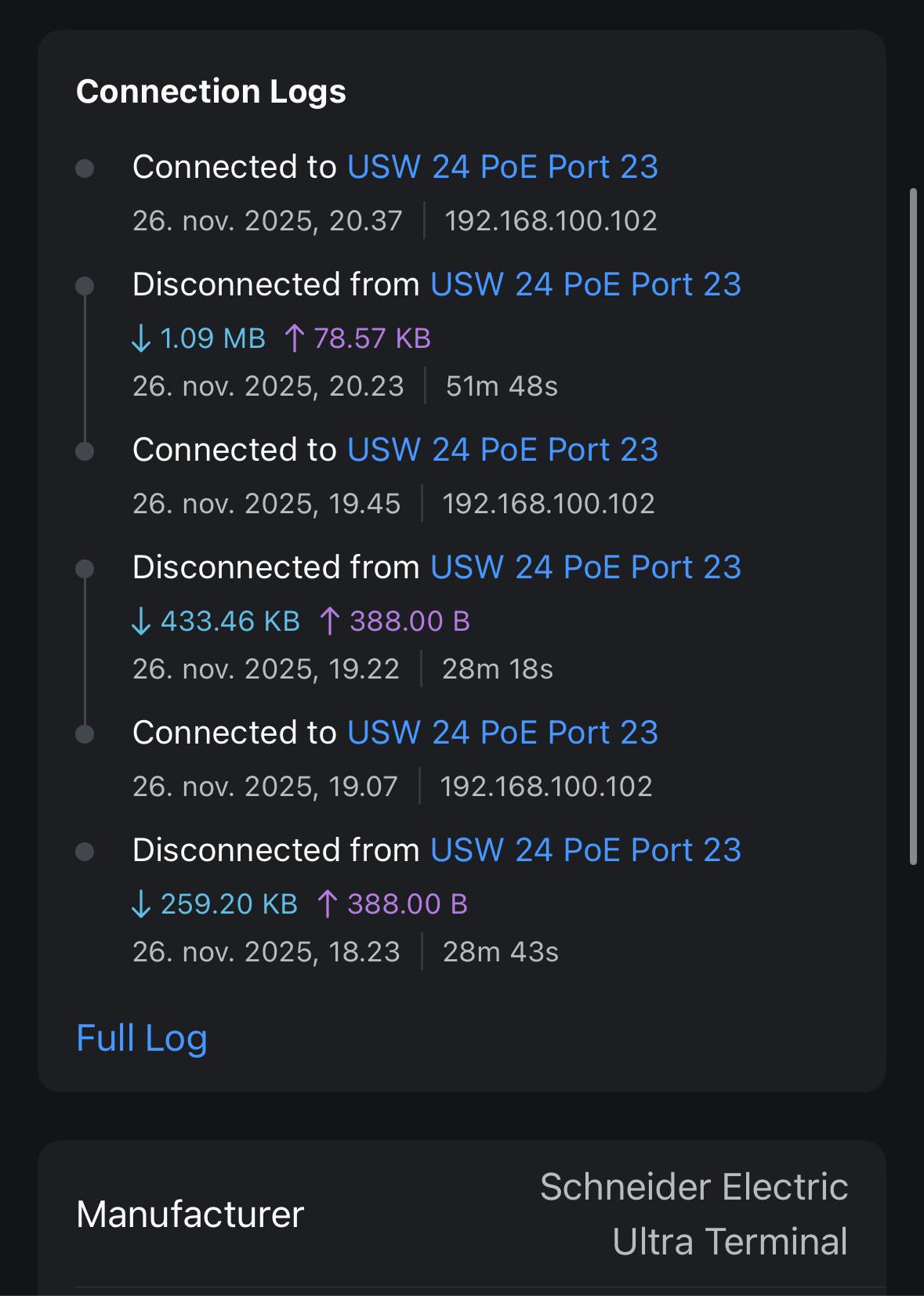This screenshot has width=924, height=1296.
Task: Click the vertical scrollbar on the right edge
Action: click(x=913, y=525)
